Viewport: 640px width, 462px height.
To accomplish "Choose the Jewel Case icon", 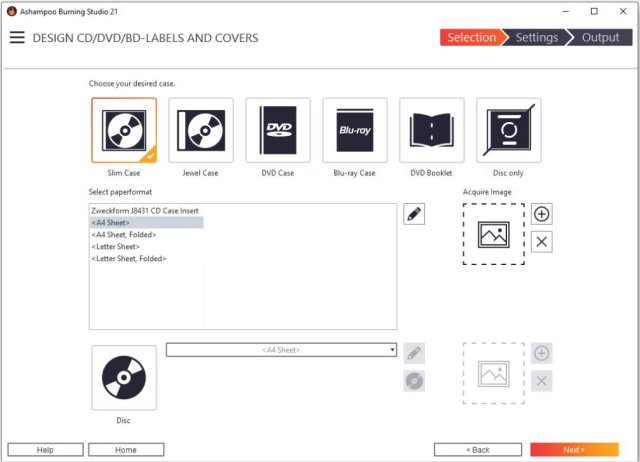I will (201, 130).
